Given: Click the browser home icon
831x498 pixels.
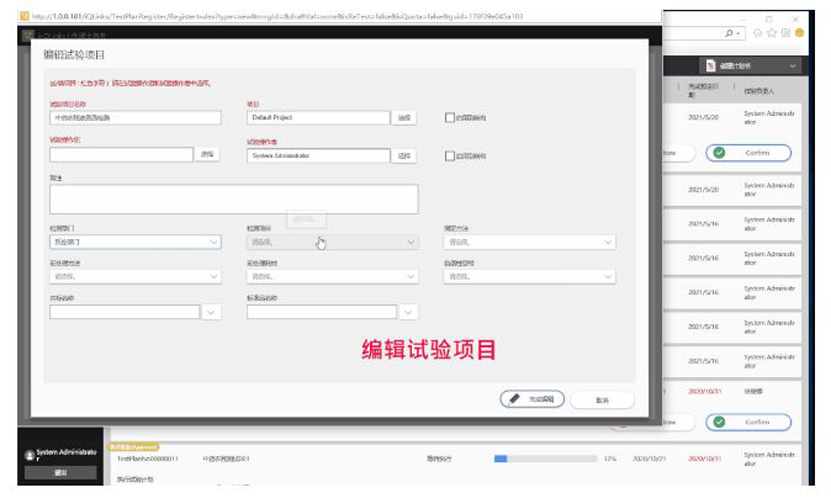Looking at the screenshot, I should pyautogui.click(x=759, y=33).
